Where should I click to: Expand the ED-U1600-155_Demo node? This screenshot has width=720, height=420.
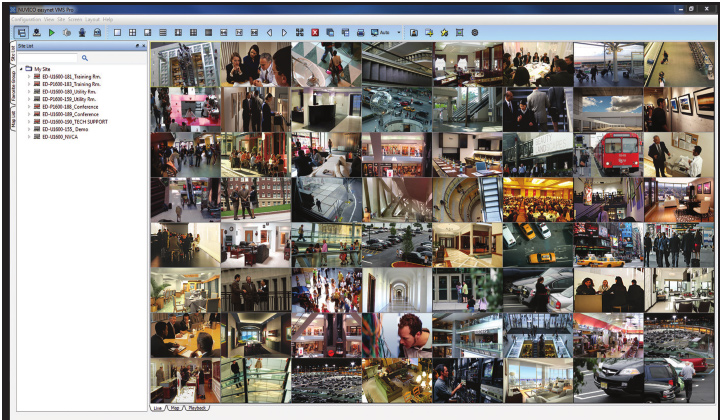coord(30,129)
